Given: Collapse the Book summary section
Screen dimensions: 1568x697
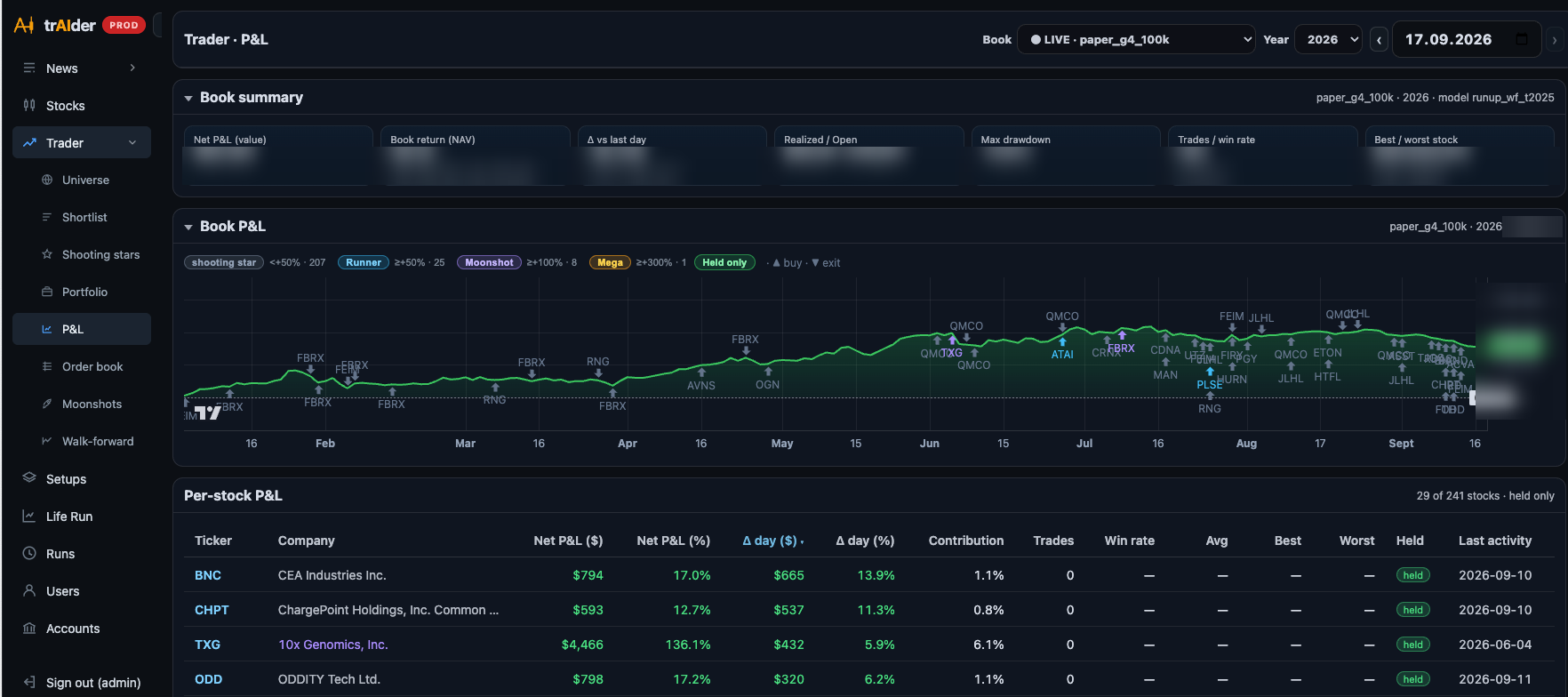Looking at the screenshot, I should (x=188, y=98).
